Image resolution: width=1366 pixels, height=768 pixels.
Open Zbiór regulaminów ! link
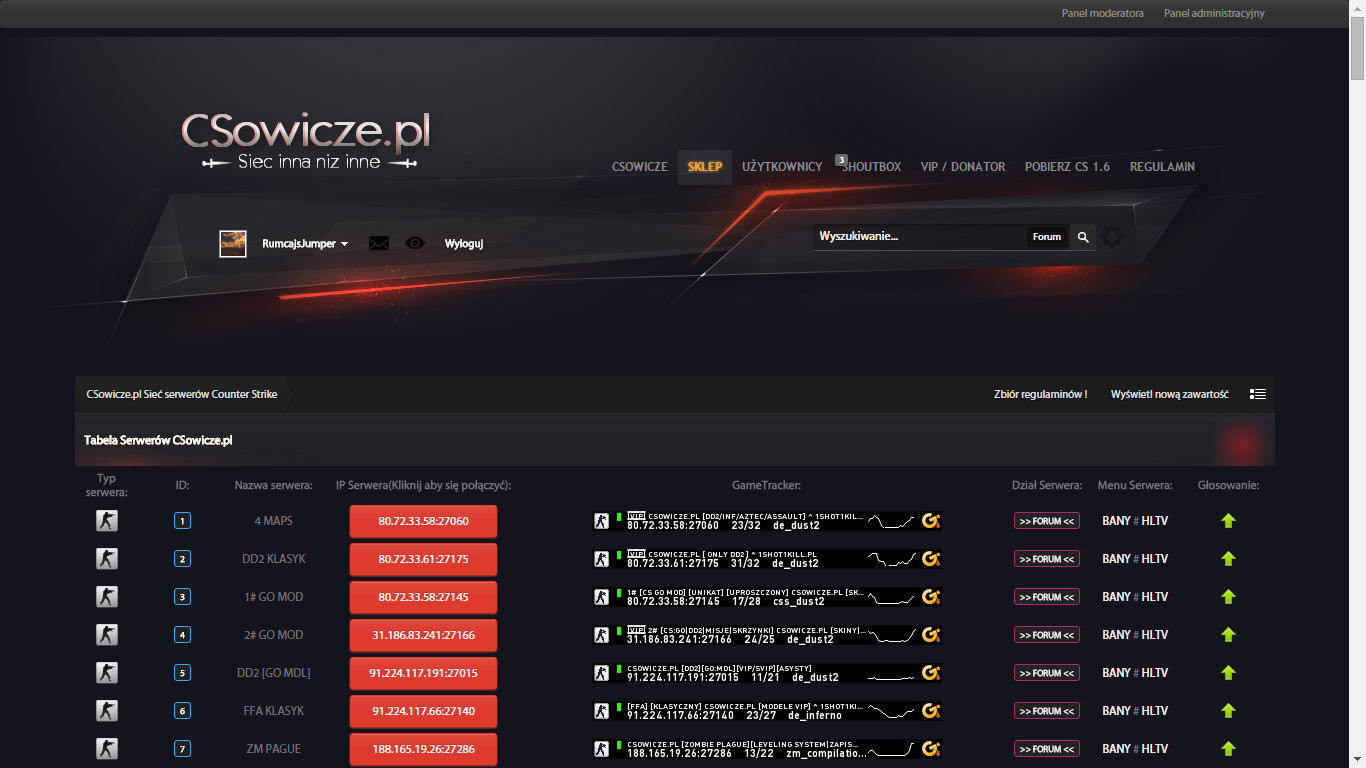tap(1040, 395)
